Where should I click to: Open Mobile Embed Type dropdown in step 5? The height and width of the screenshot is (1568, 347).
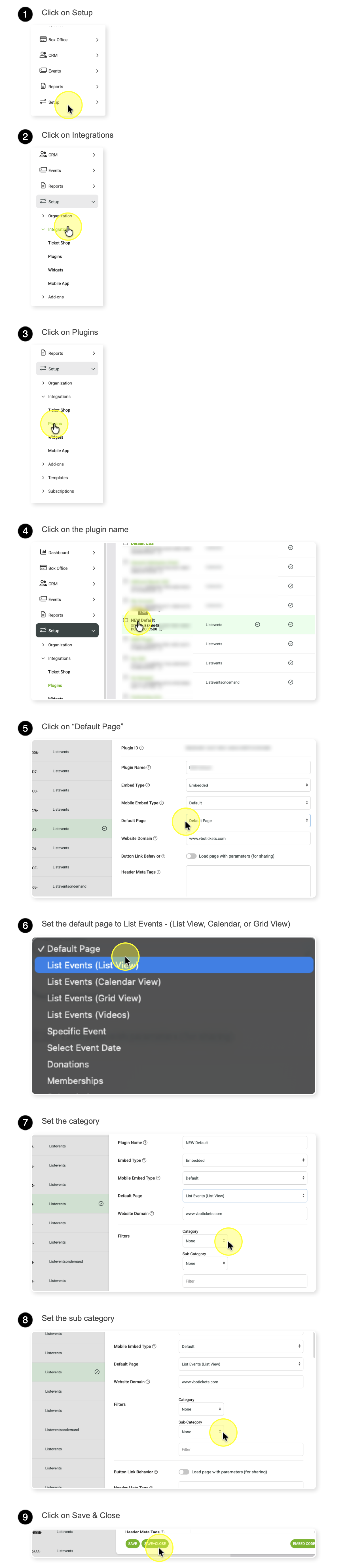pyautogui.click(x=248, y=803)
